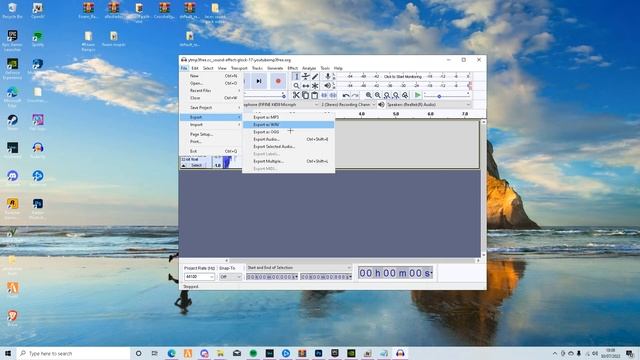Select the Time Shift tool
This screenshot has width=640, height=360.
(306, 86)
